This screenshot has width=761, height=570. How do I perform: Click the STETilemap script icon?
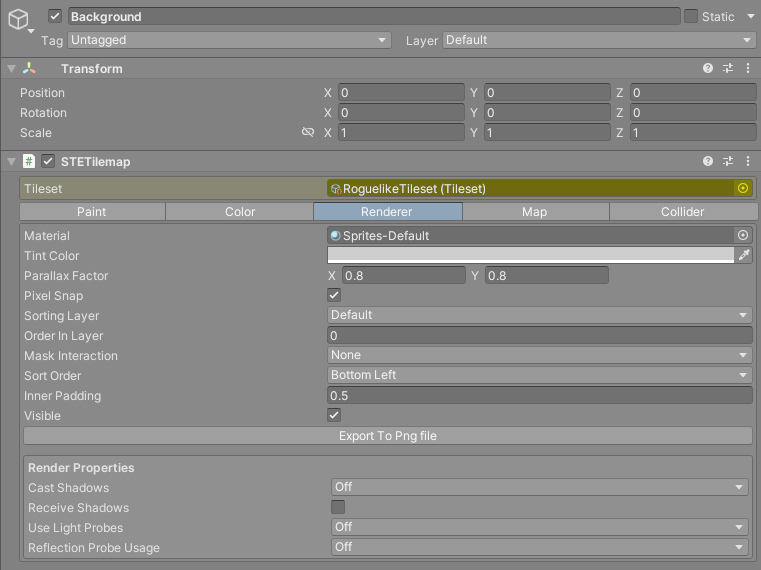29,161
